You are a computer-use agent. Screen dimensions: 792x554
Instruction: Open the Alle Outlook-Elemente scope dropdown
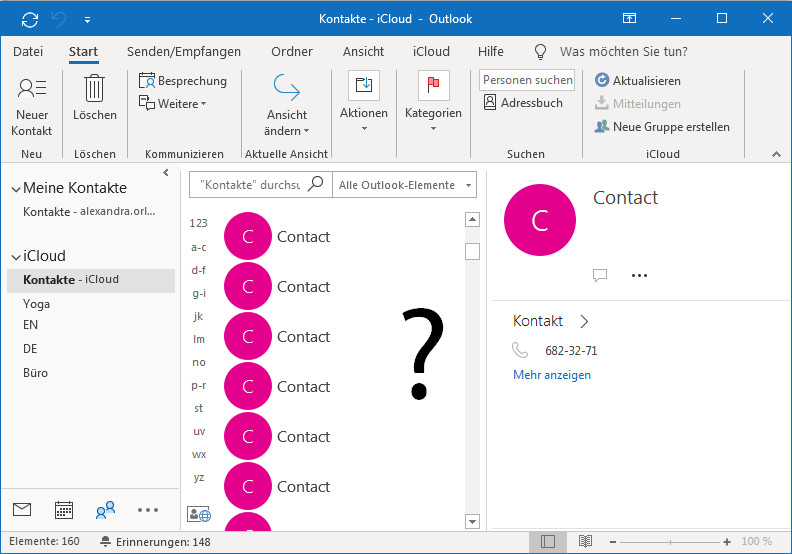(x=405, y=185)
